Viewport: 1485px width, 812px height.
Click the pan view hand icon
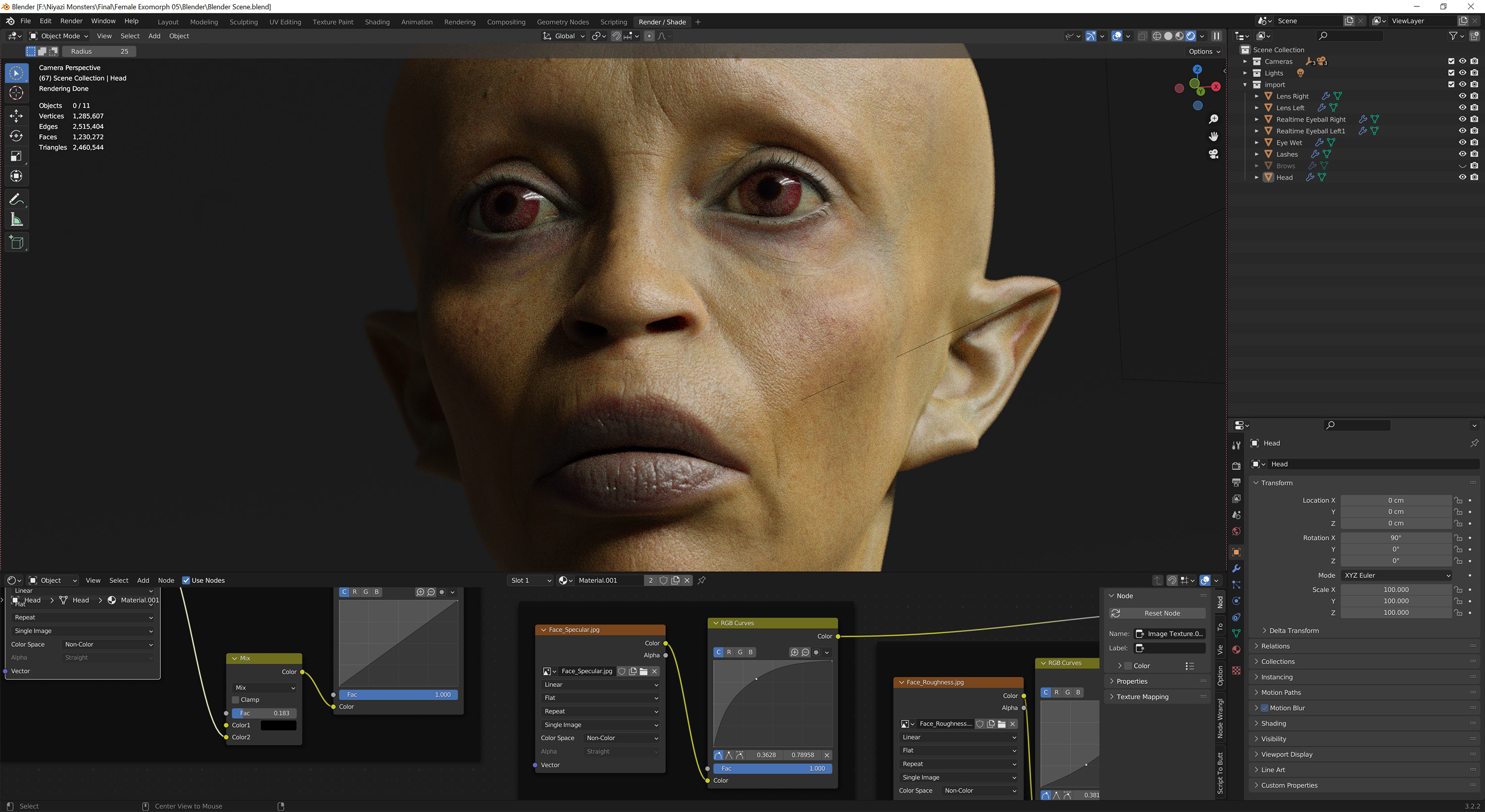[x=1213, y=137]
